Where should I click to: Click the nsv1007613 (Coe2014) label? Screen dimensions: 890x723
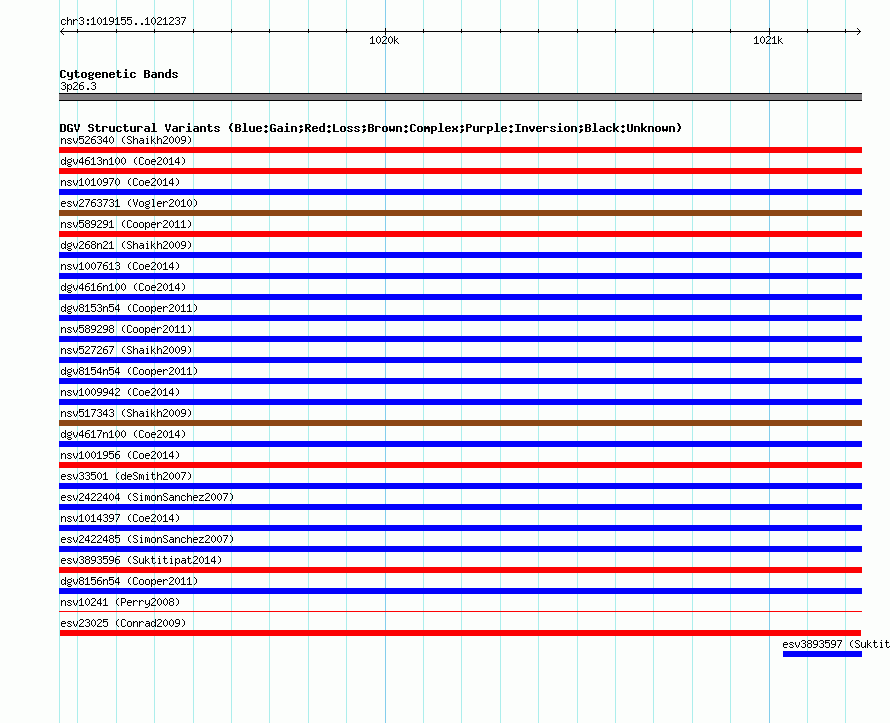pos(120,266)
